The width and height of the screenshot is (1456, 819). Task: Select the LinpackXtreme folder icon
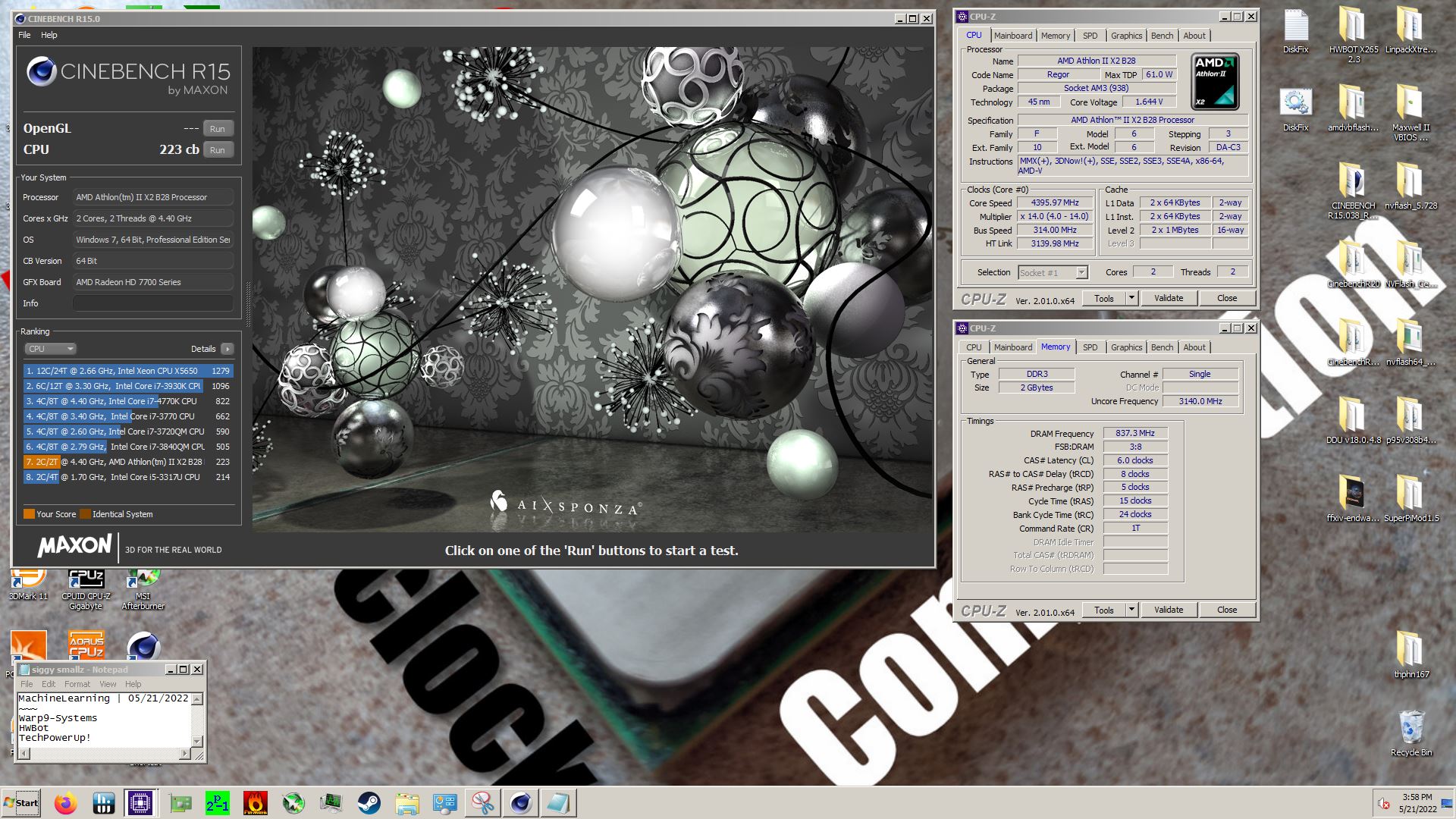coord(1410,30)
